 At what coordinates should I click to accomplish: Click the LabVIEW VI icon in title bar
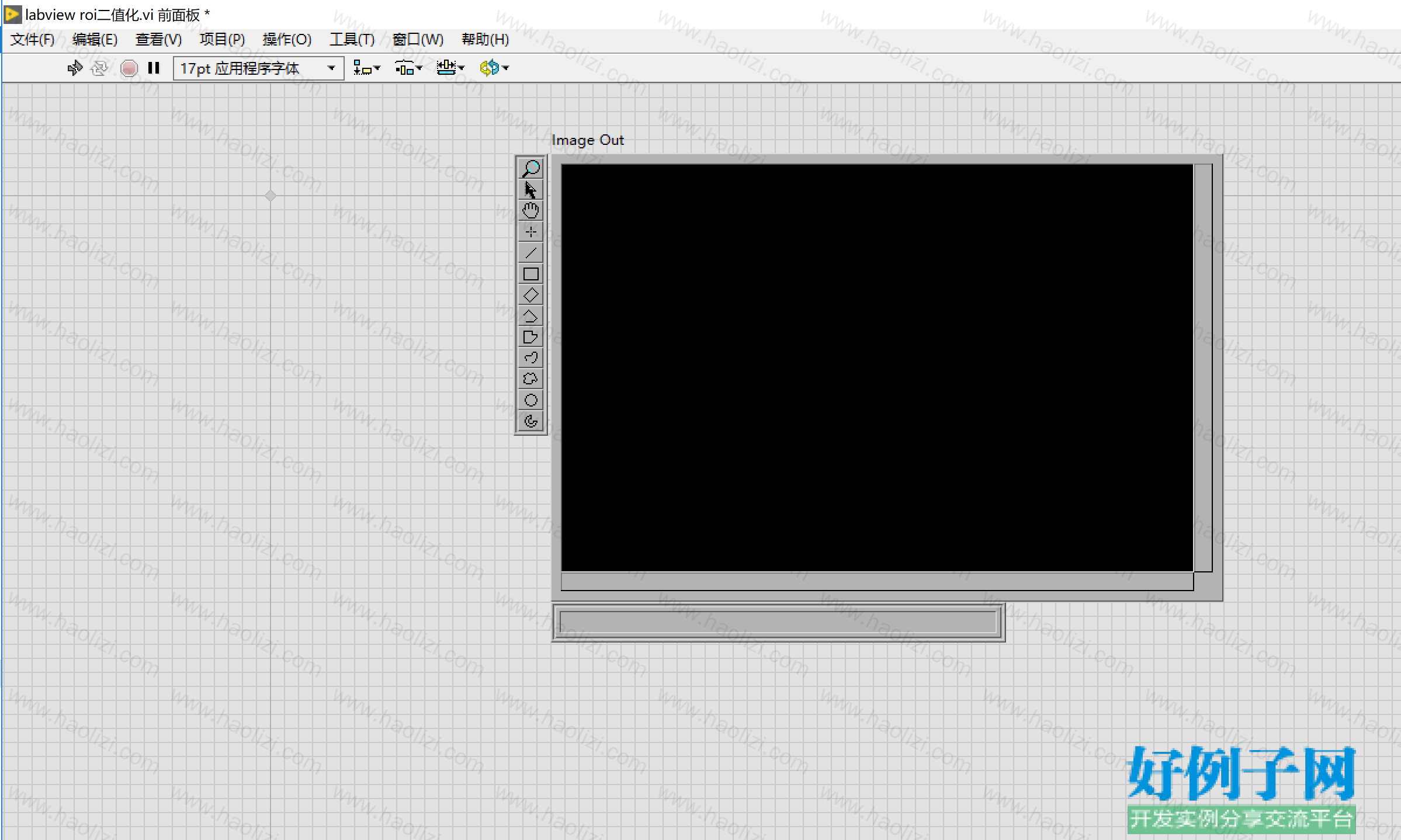(x=13, y=14)
